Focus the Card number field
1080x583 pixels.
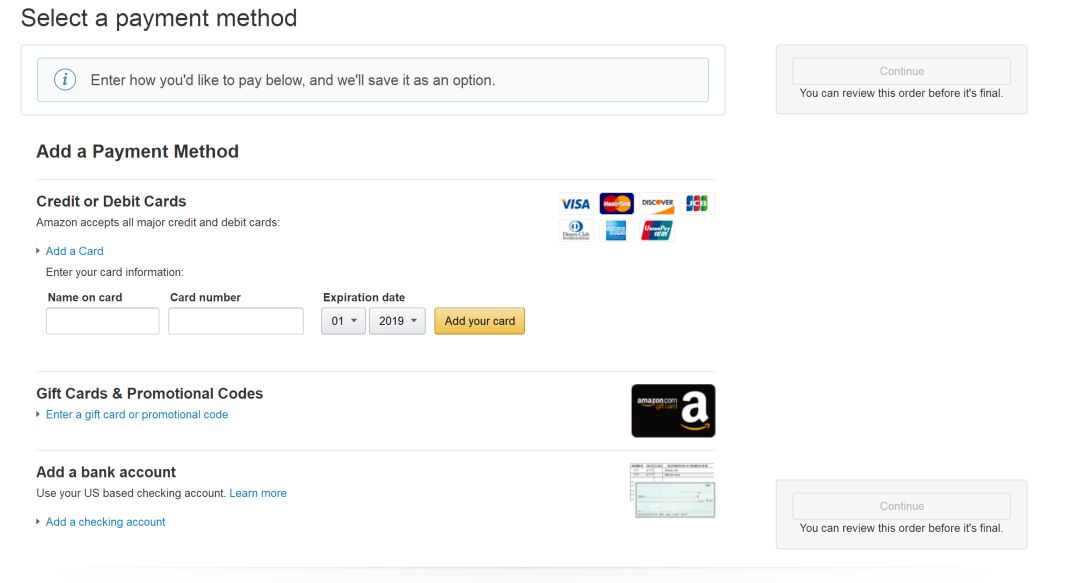coord(236,321)
